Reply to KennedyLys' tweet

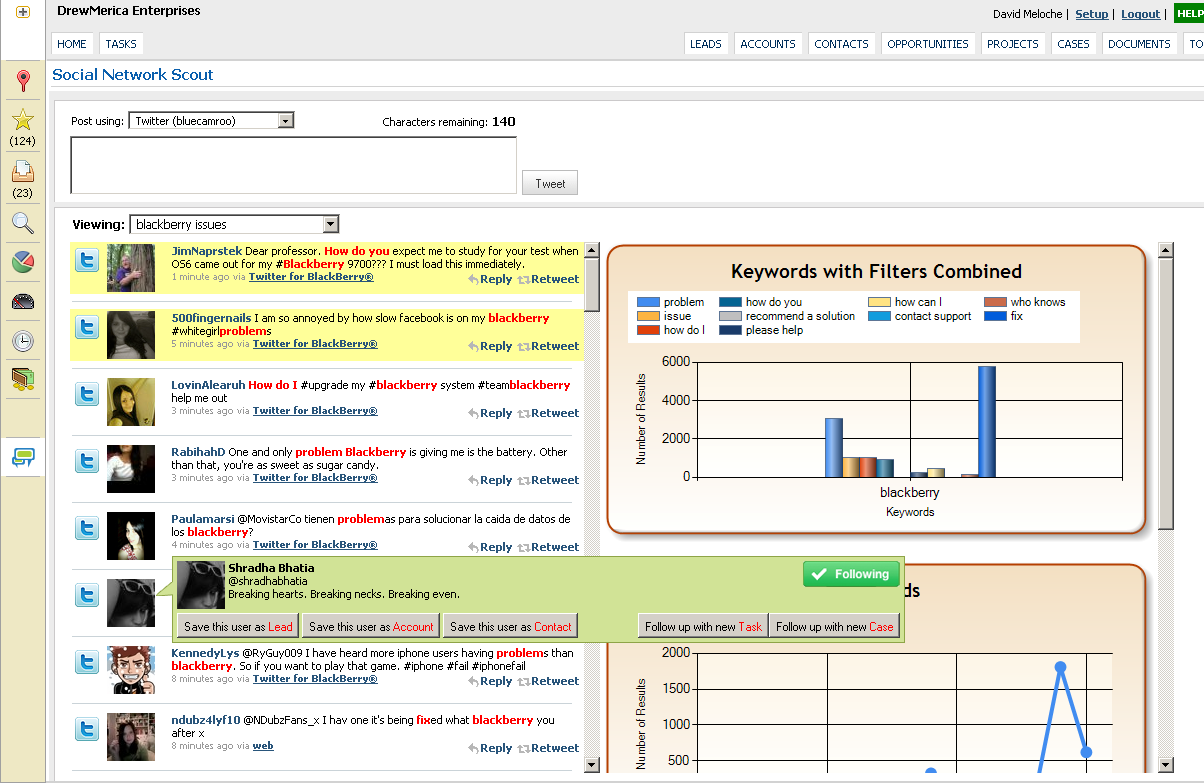[x=490, y=681]
